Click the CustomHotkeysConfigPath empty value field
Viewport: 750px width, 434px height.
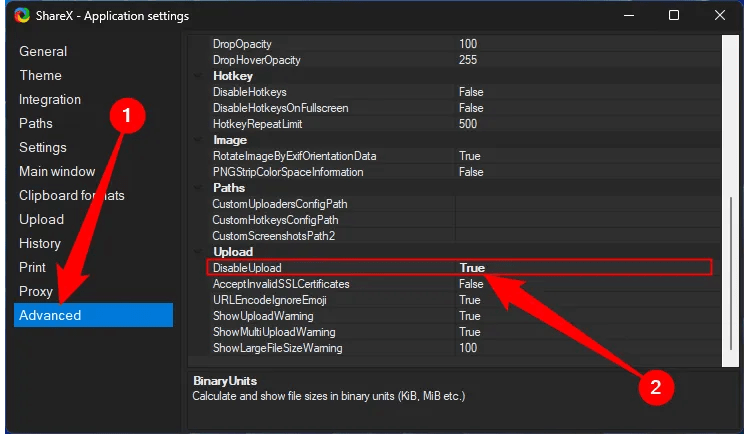coord(588,220)
